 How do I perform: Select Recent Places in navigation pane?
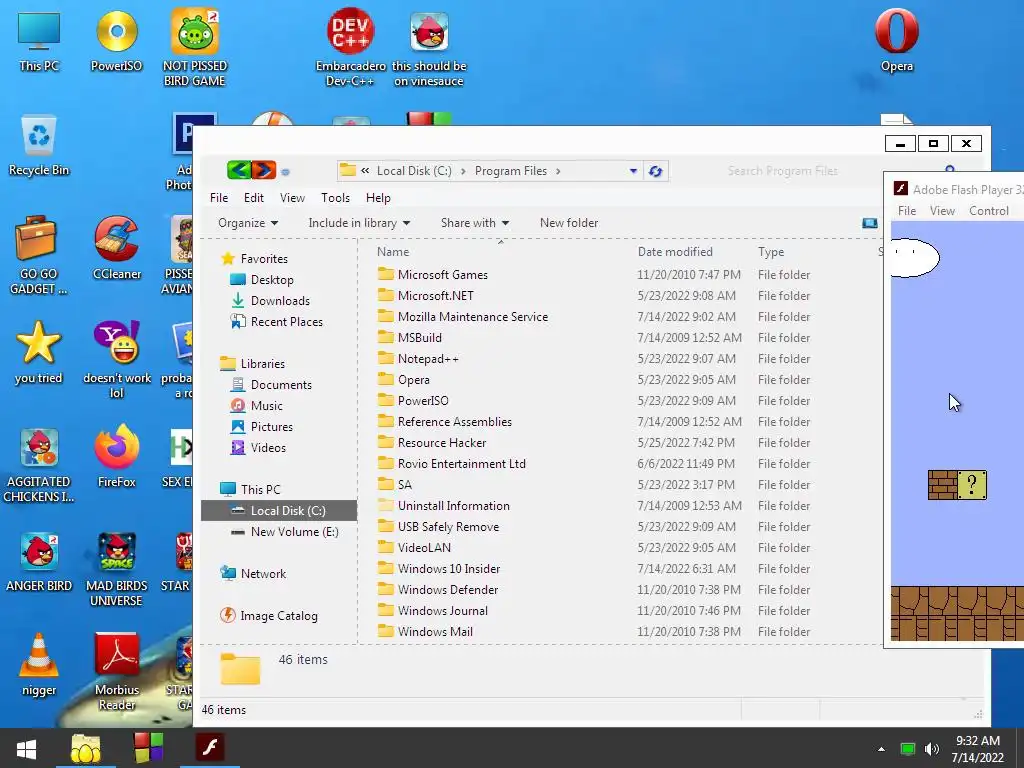tap(286, 321)
